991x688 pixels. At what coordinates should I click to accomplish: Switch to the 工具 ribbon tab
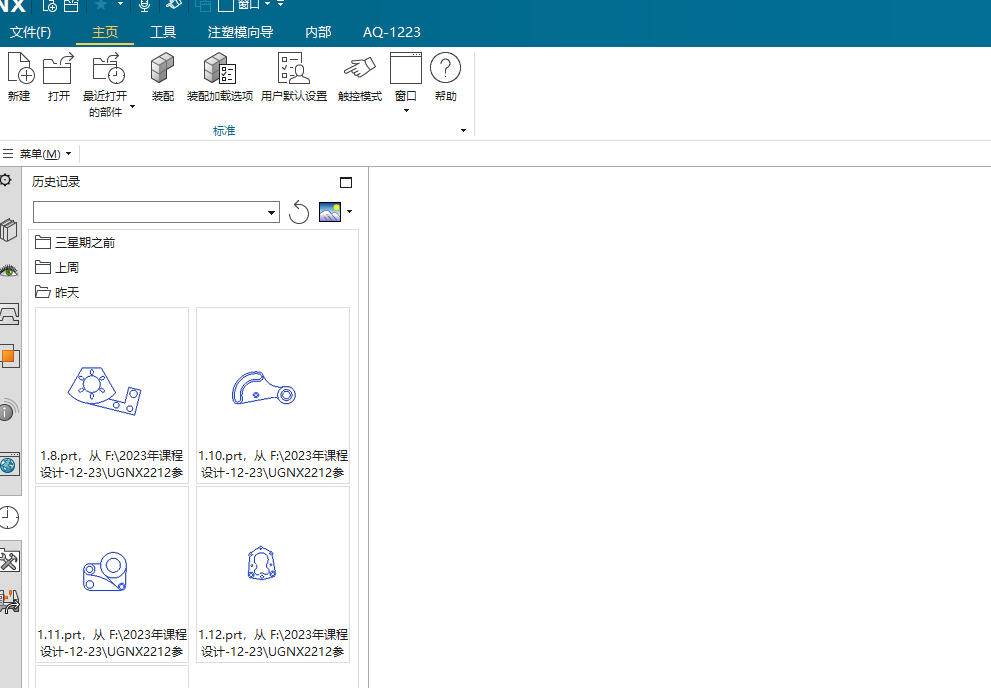click(163, 32)
